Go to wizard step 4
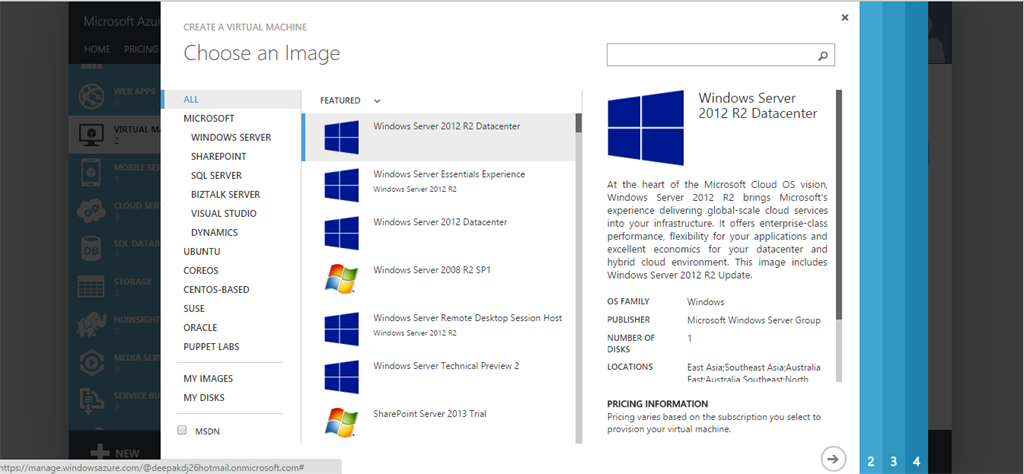The image size is (1024, 474). (916, 462)
